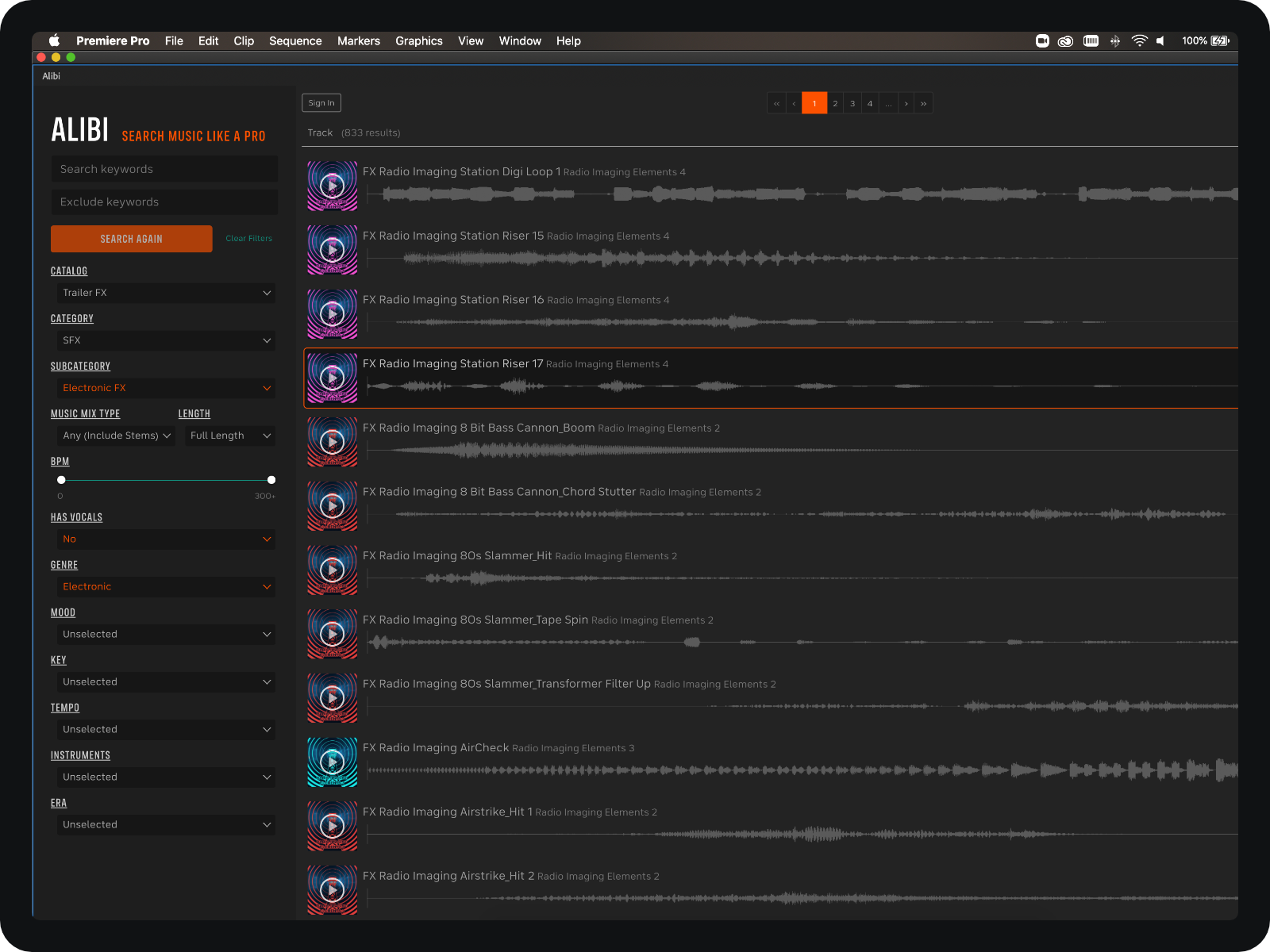Go to next results page

tap(906, 103)
